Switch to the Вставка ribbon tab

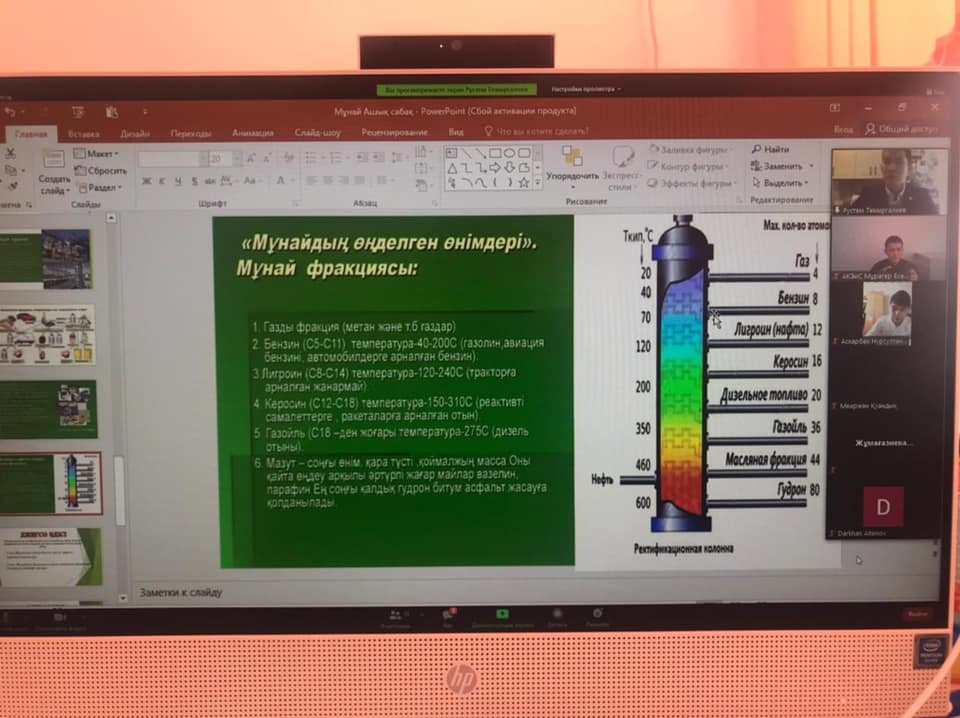point(84,133)
